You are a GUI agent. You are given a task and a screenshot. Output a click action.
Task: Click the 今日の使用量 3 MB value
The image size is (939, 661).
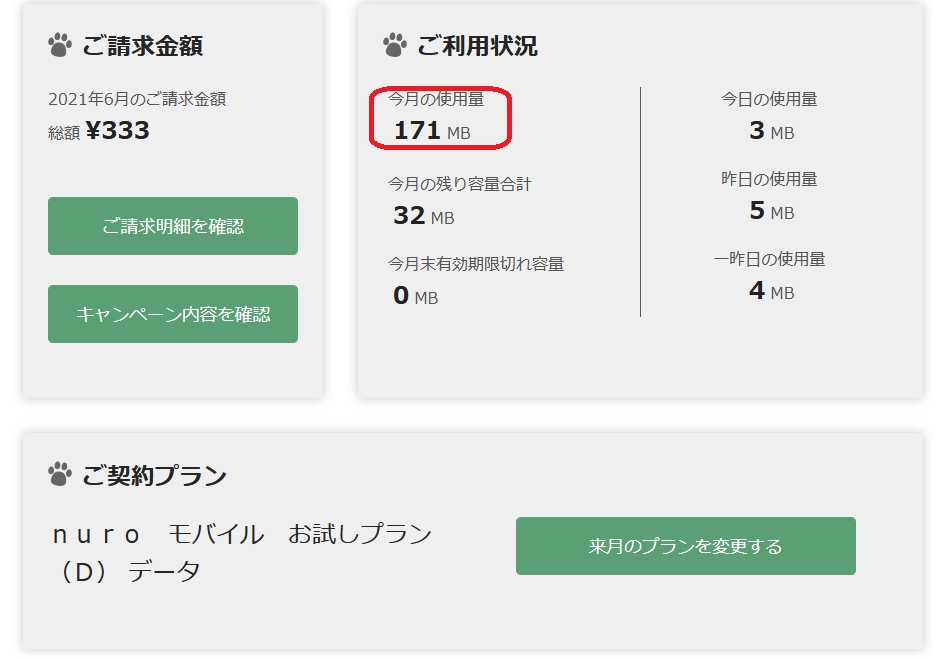click(x=770, y=131)
